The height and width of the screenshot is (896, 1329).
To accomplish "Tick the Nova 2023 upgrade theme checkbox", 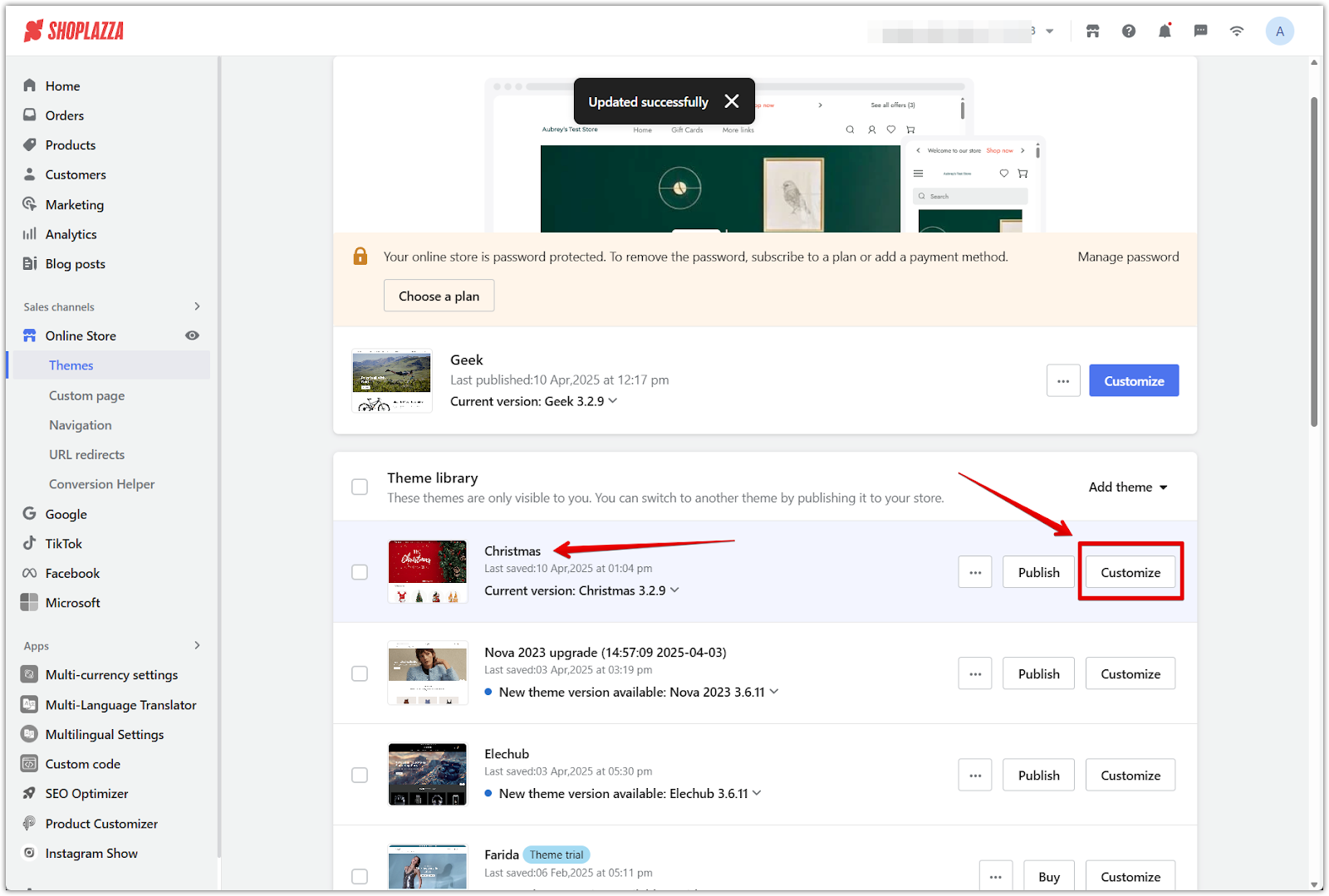I will [360, 673].
